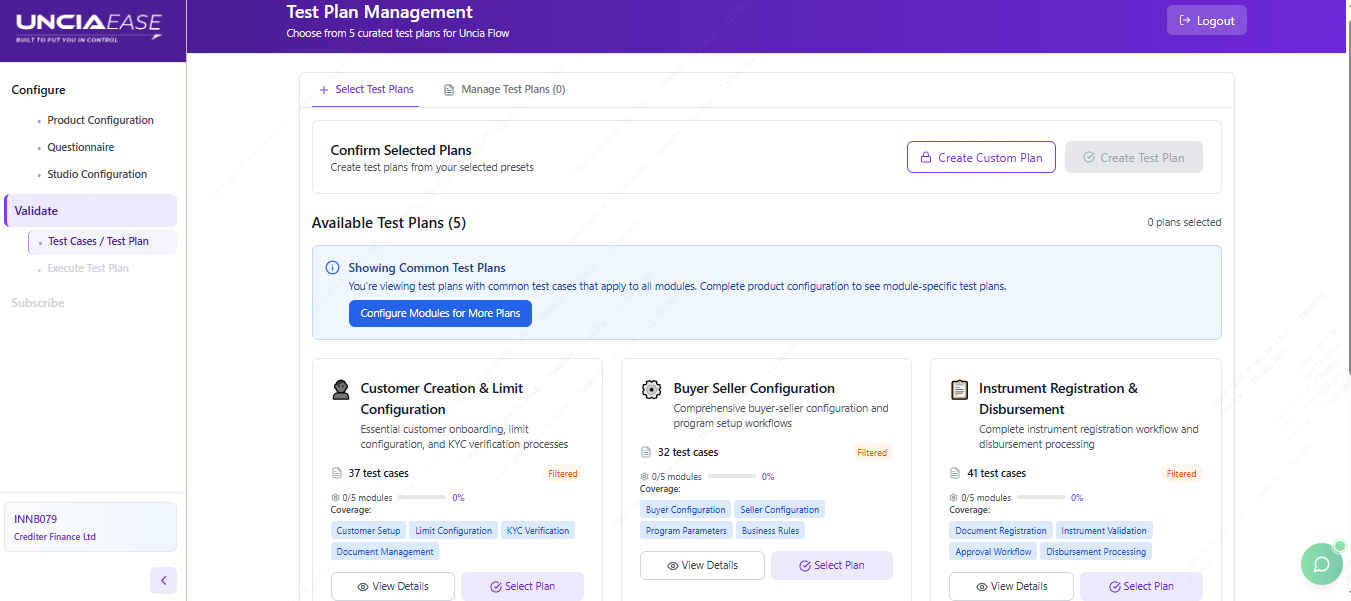Log out using the Logout button
The height and width of the screenshot is (601, 1351).
[1206, 21]
